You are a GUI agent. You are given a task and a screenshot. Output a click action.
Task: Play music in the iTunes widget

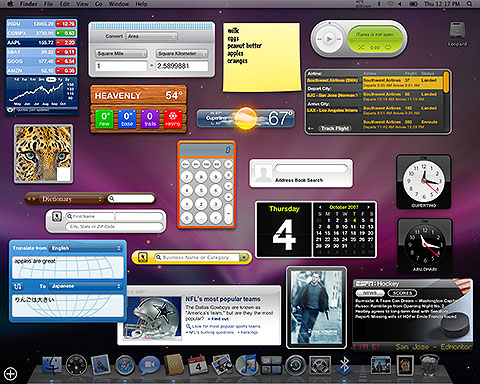pos(329,39)
